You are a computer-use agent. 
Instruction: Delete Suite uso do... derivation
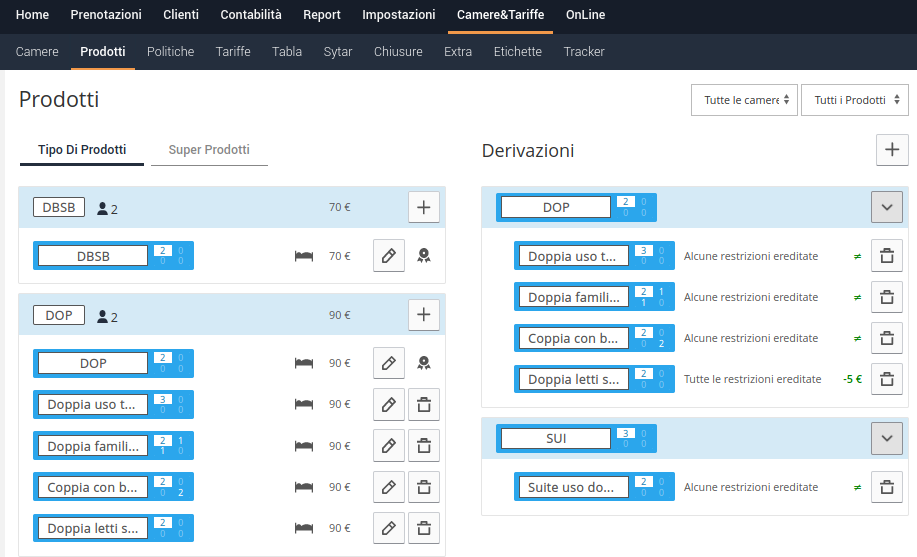coord(887,487)
